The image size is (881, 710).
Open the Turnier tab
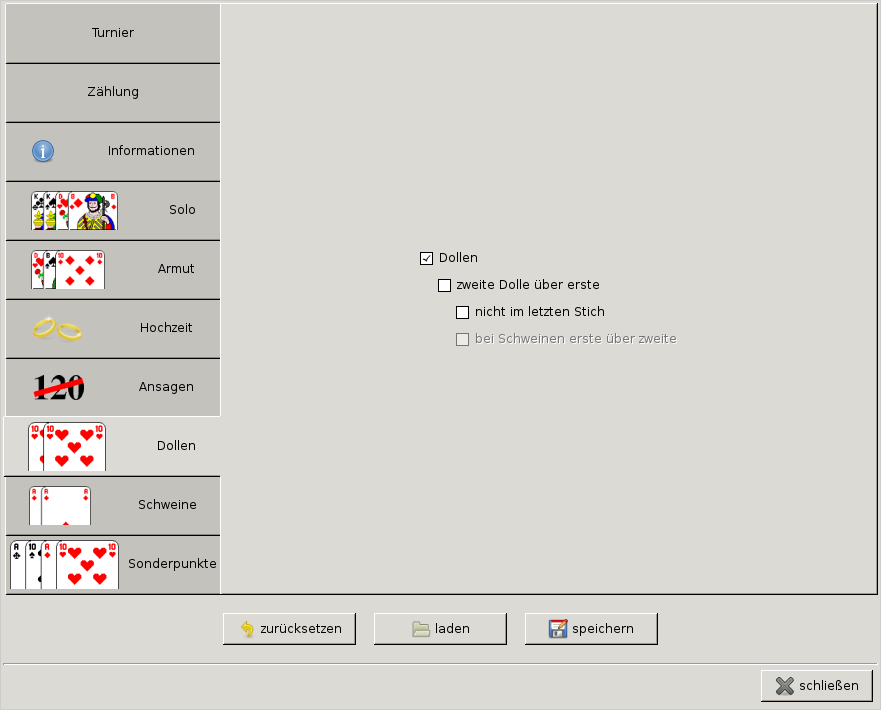point(112,33)
